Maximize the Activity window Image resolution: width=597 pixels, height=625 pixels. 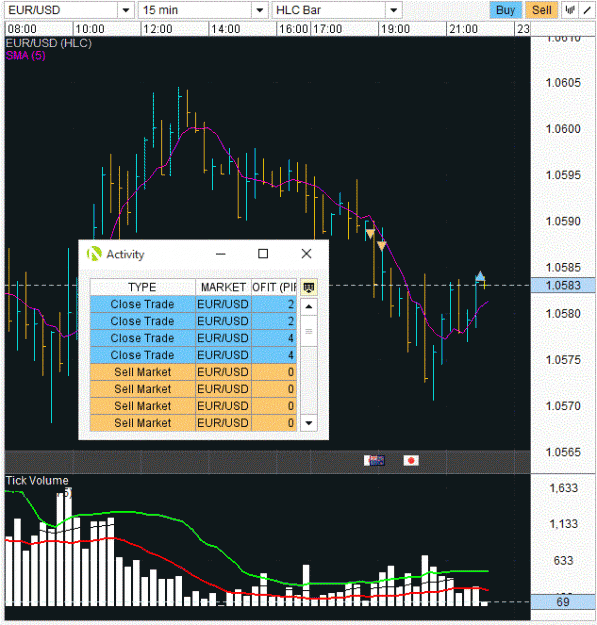click(x=263, y=254)
